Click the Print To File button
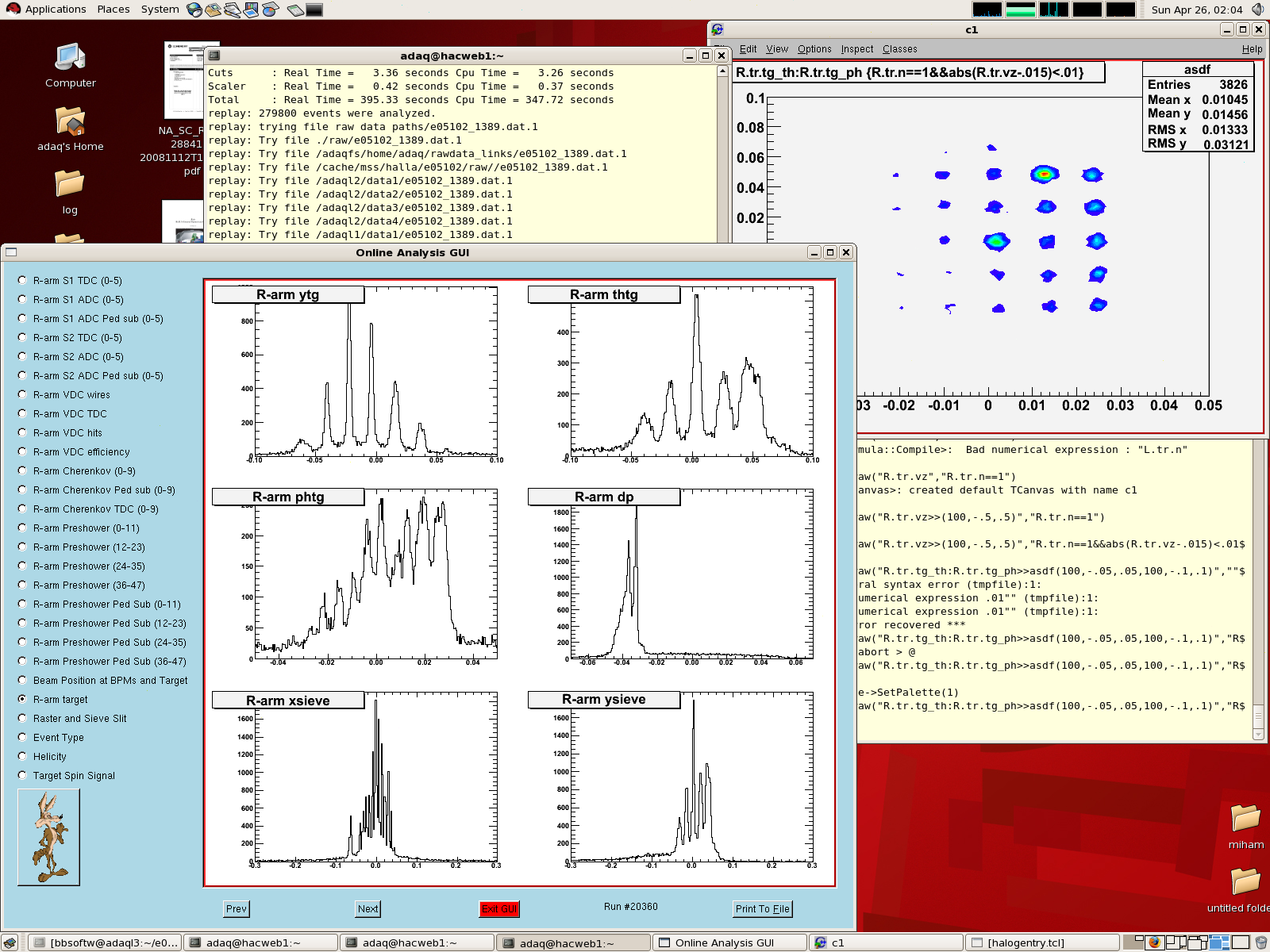This screenshot has width=1270, height=952. coord(763,909)
